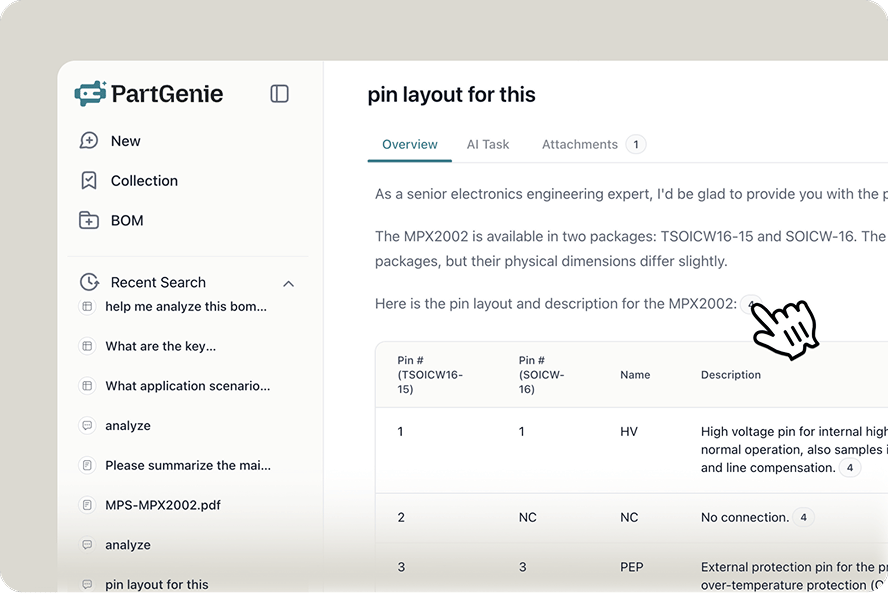Click citation badge 4 after 'No connection.'
This screenshot has width=888, height=593.
point(803,517)
